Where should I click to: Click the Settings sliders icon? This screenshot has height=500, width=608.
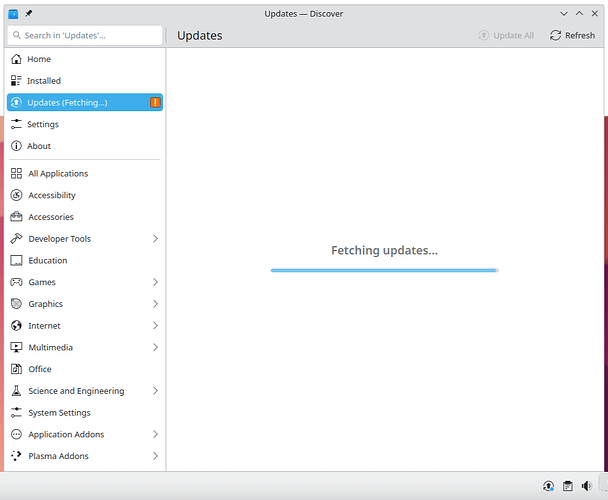[x=16, y=124]
